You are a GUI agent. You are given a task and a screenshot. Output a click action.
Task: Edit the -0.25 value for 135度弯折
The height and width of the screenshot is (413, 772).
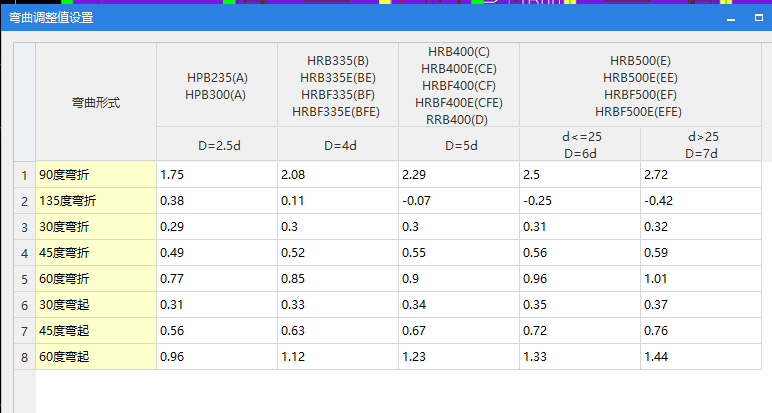[x=580, y=201]
